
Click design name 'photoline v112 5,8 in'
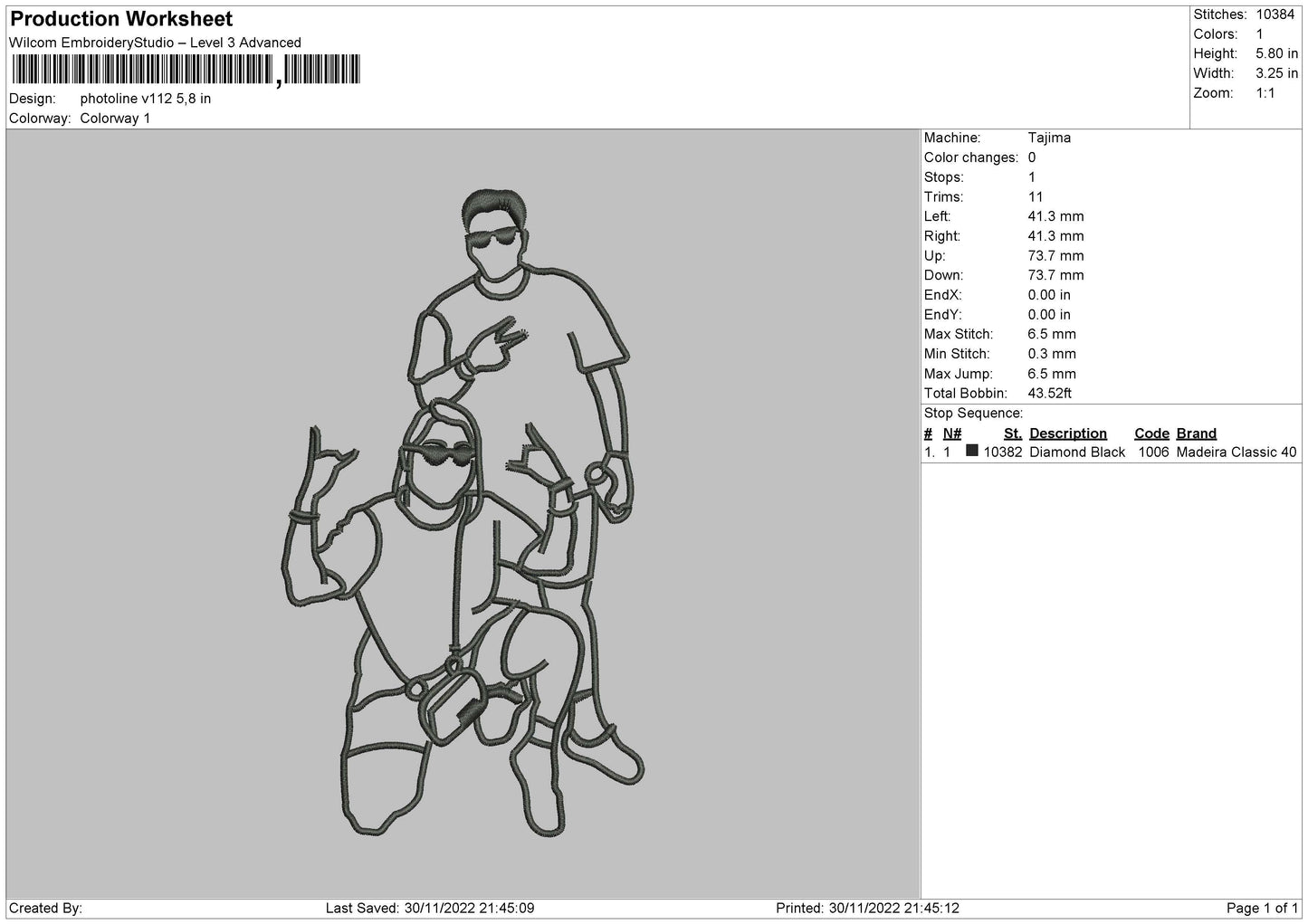click(146, 99)
